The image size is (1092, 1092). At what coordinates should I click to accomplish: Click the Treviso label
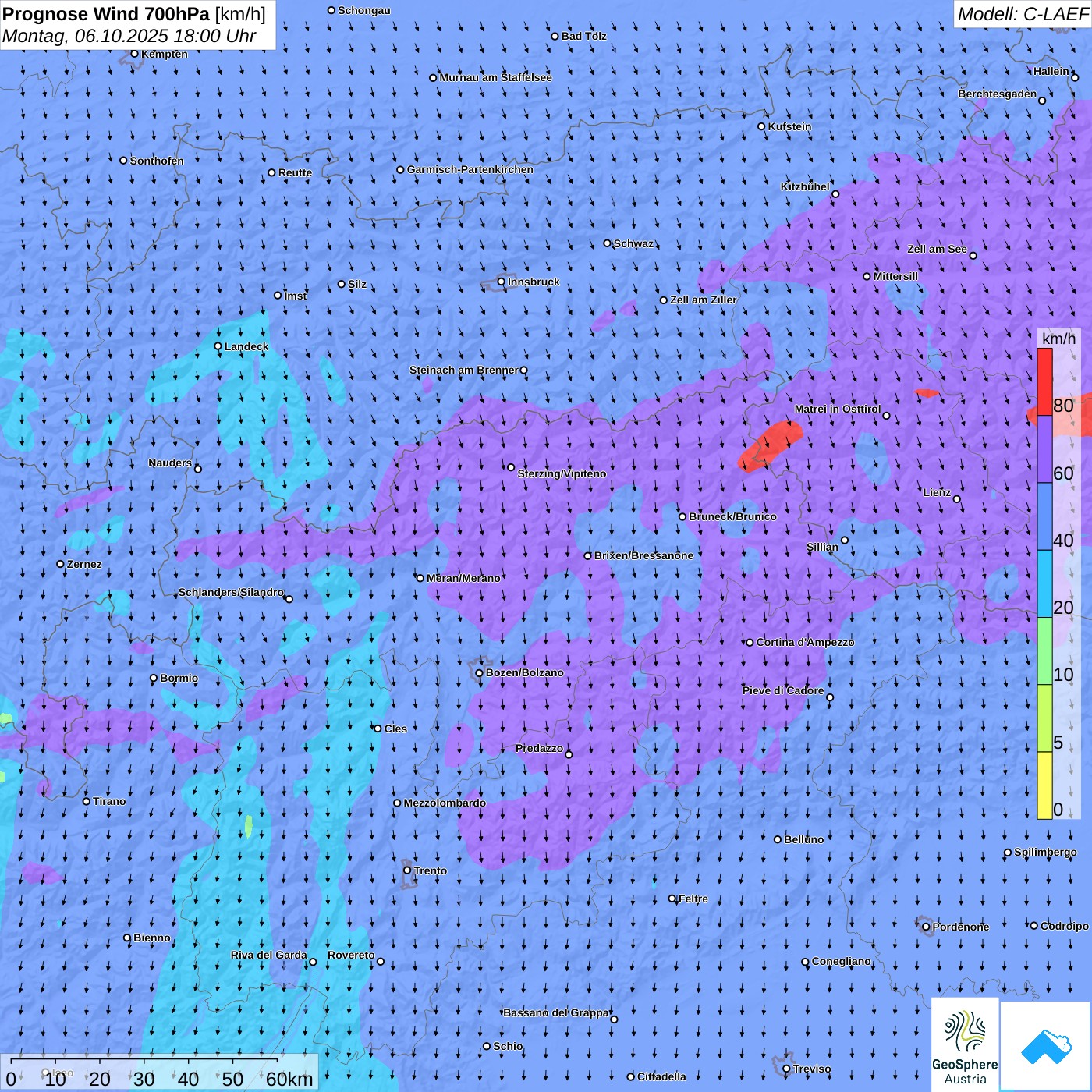812,1069
